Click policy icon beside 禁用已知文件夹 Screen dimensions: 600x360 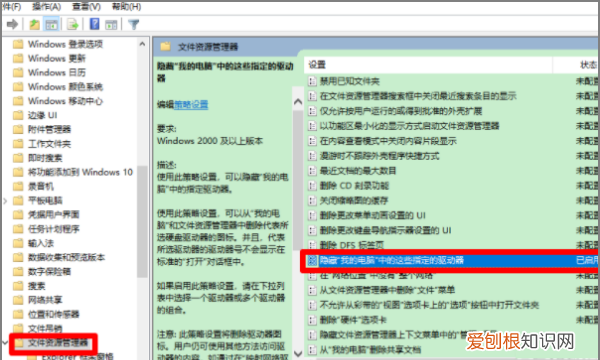click(x=312, y=81)
